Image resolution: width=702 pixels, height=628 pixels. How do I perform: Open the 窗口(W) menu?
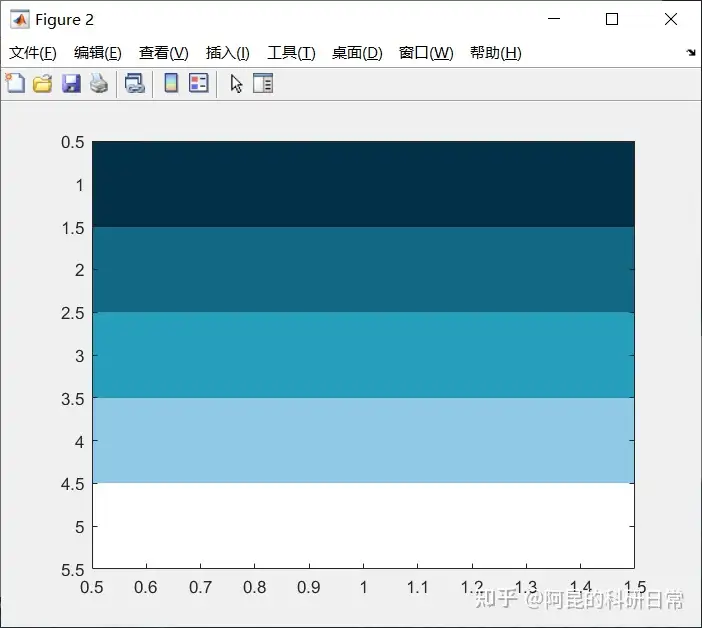click(x=426, y=53)
